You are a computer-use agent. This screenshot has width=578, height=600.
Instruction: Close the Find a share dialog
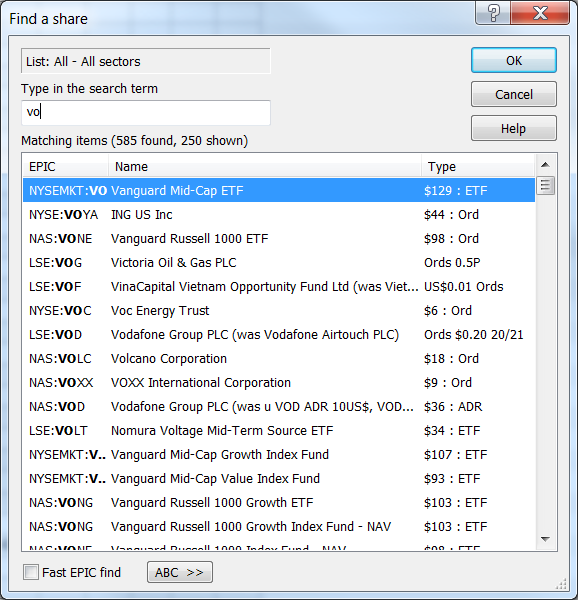pyautogui.click(x=540, y=13)
